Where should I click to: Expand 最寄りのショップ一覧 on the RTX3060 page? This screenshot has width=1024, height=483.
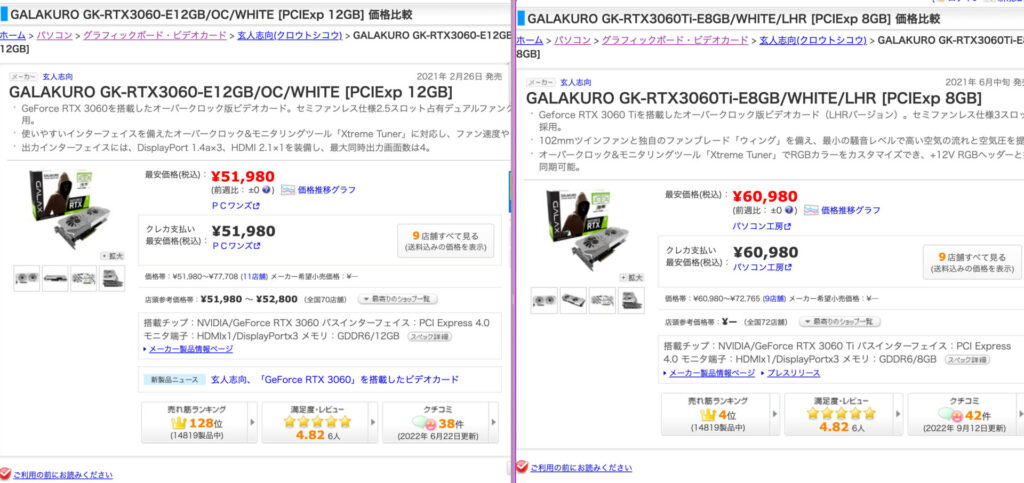coord(398,300)
